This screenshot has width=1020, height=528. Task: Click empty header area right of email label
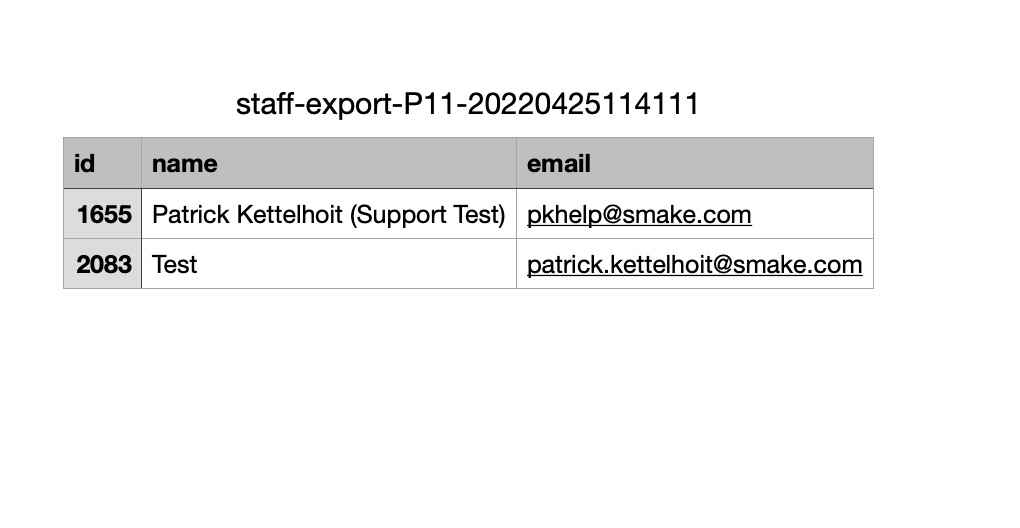[x=731, y=163]
